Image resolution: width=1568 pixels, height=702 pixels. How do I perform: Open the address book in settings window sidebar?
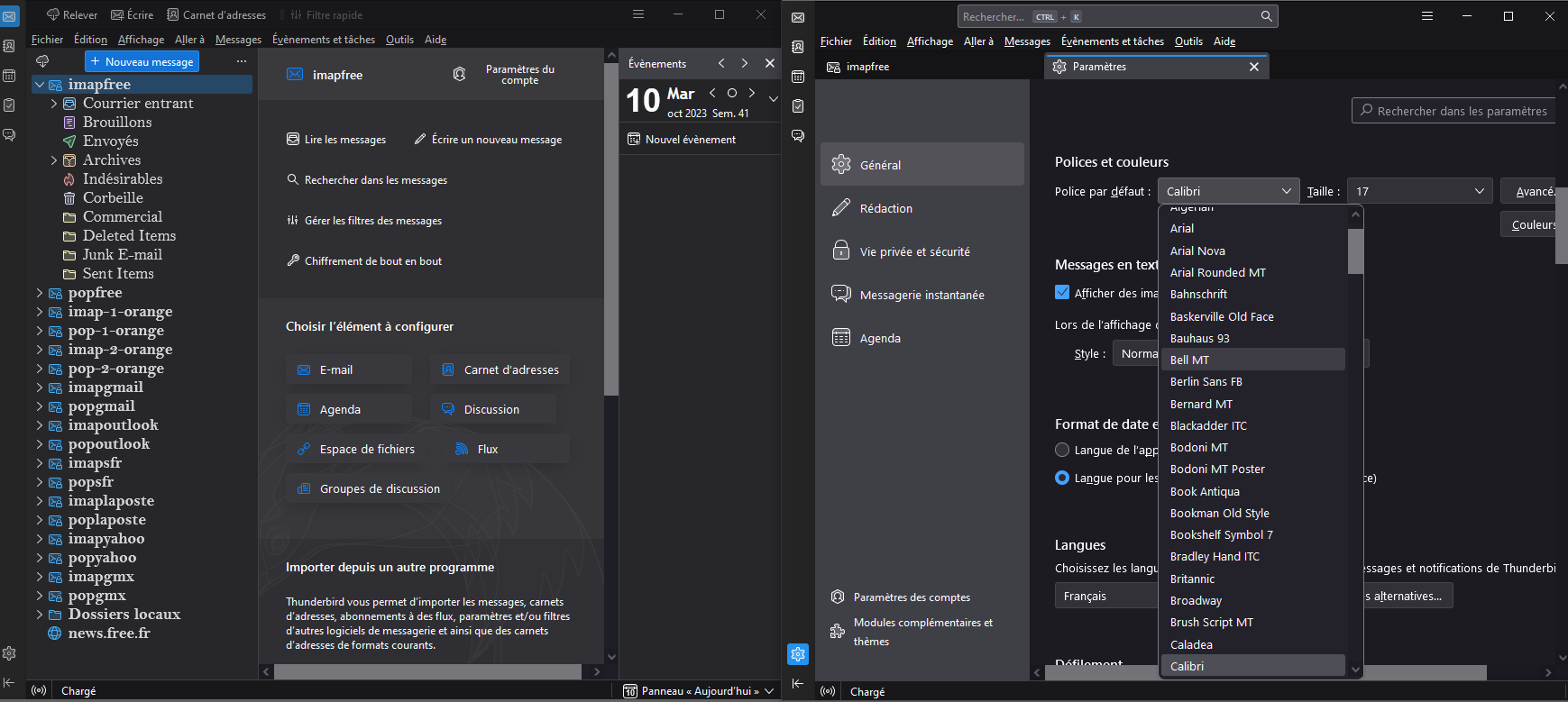coord(798,47)
